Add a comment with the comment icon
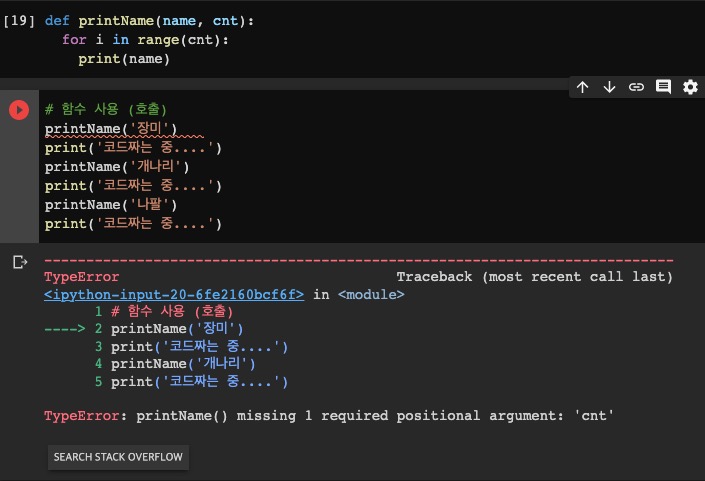Screen dimensions: 705x481 click(663, 87)
